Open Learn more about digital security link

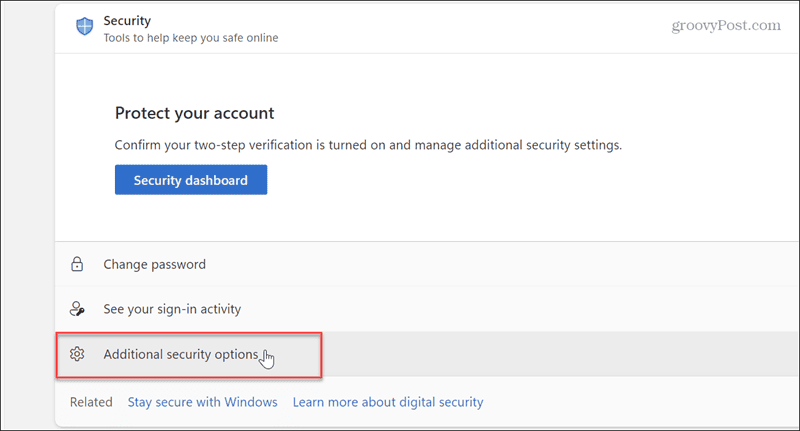tap(387, 402)
